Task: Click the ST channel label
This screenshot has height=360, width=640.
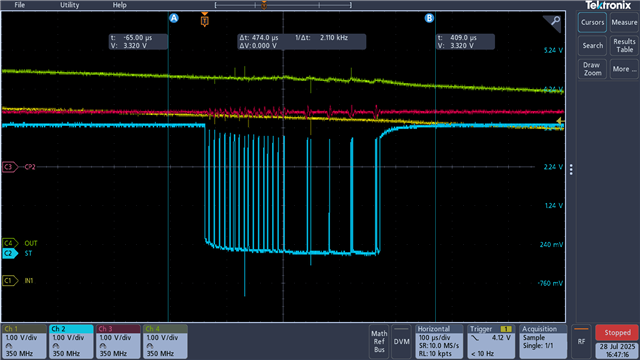Action: pyautogui.click(x=28, y=253)
